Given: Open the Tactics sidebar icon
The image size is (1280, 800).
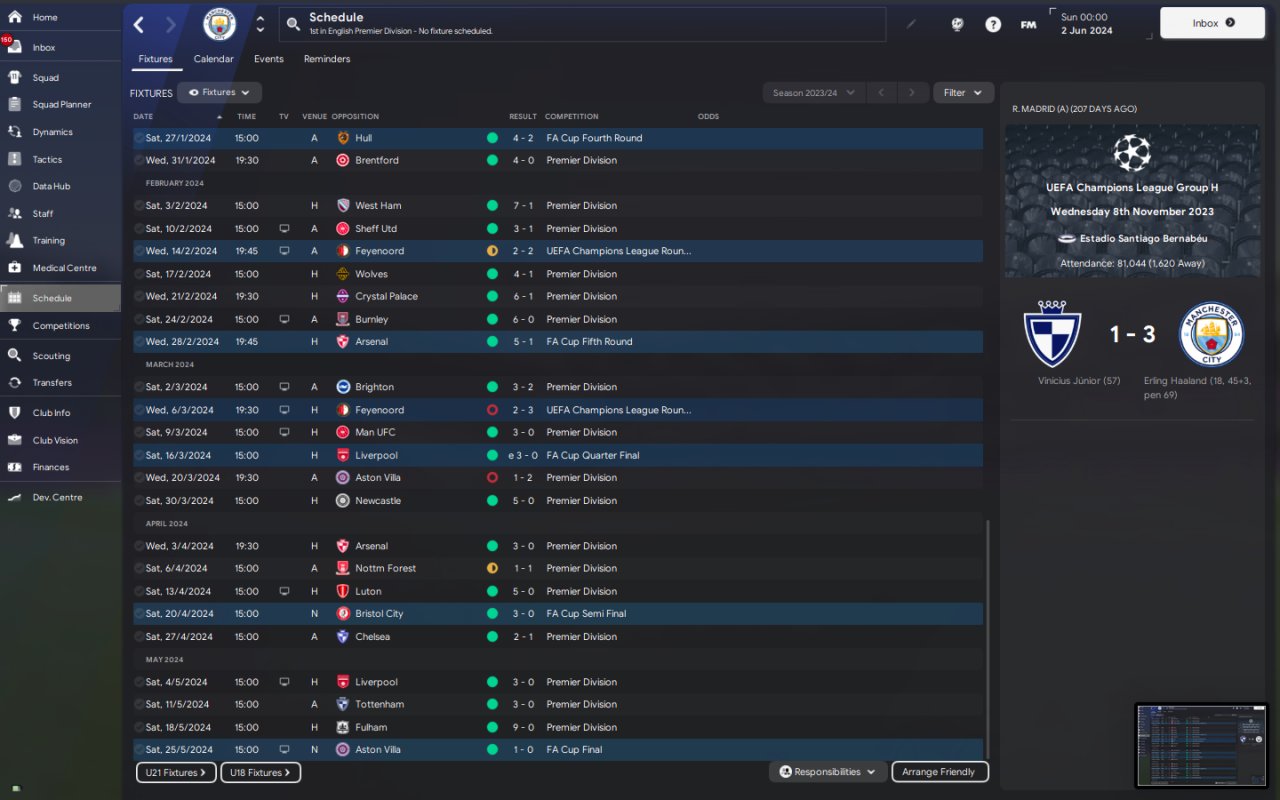Looking at the screenshot, I should click(x=15, y=159).
